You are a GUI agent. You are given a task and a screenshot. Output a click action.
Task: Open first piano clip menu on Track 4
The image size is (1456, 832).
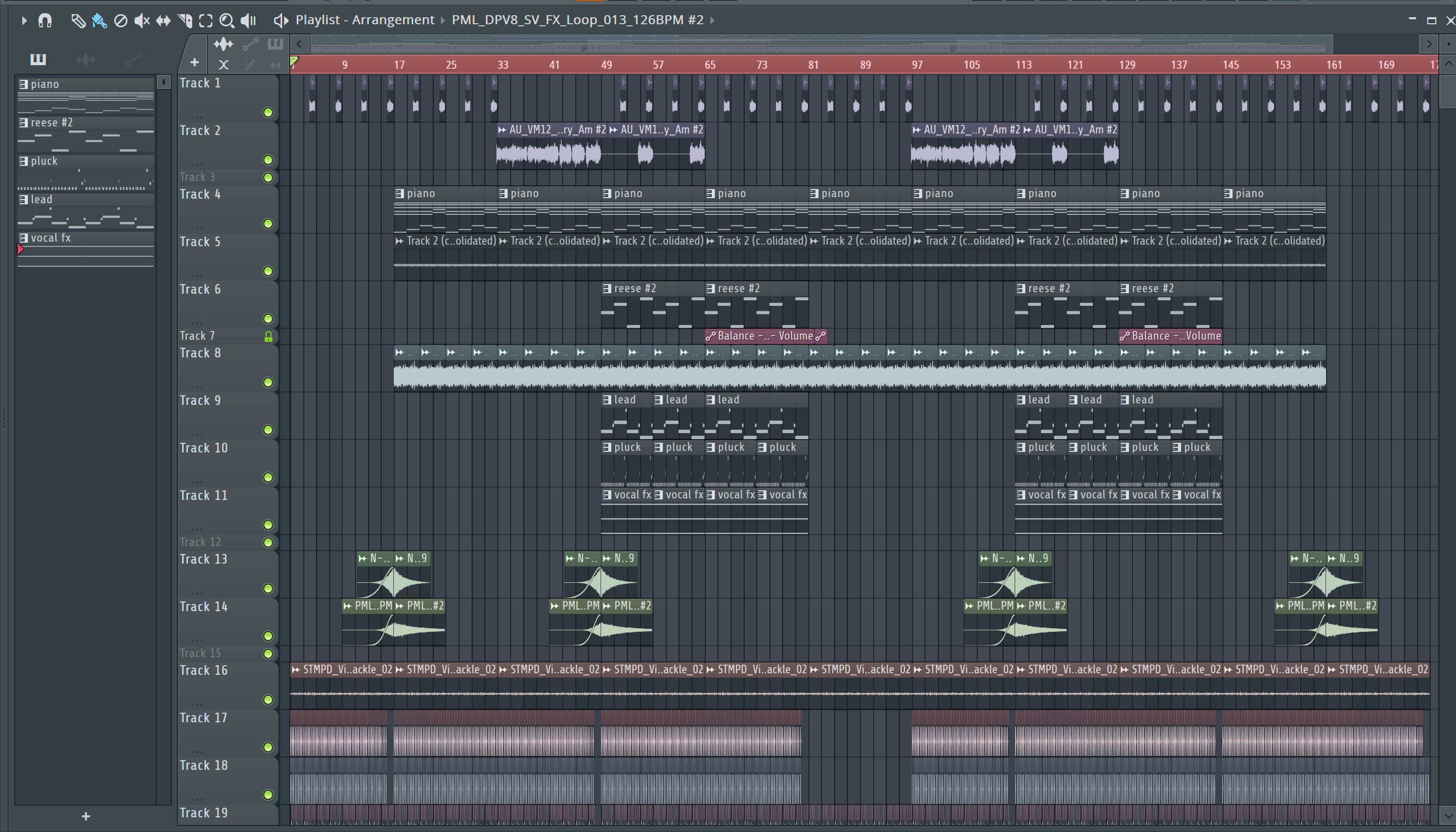click(400, 194)
